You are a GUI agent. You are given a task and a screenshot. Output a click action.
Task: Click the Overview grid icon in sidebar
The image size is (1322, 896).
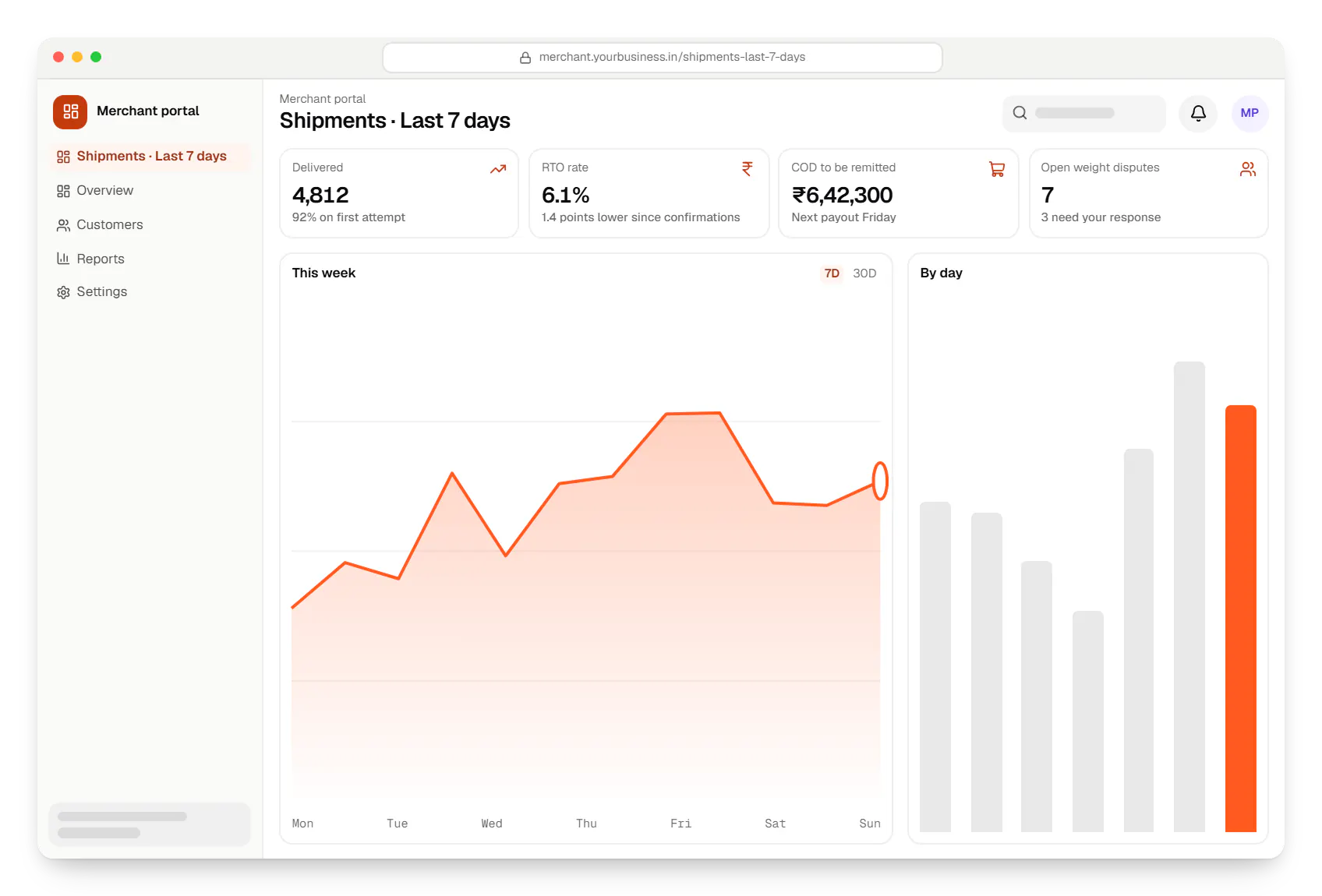(x=63, y=191)
